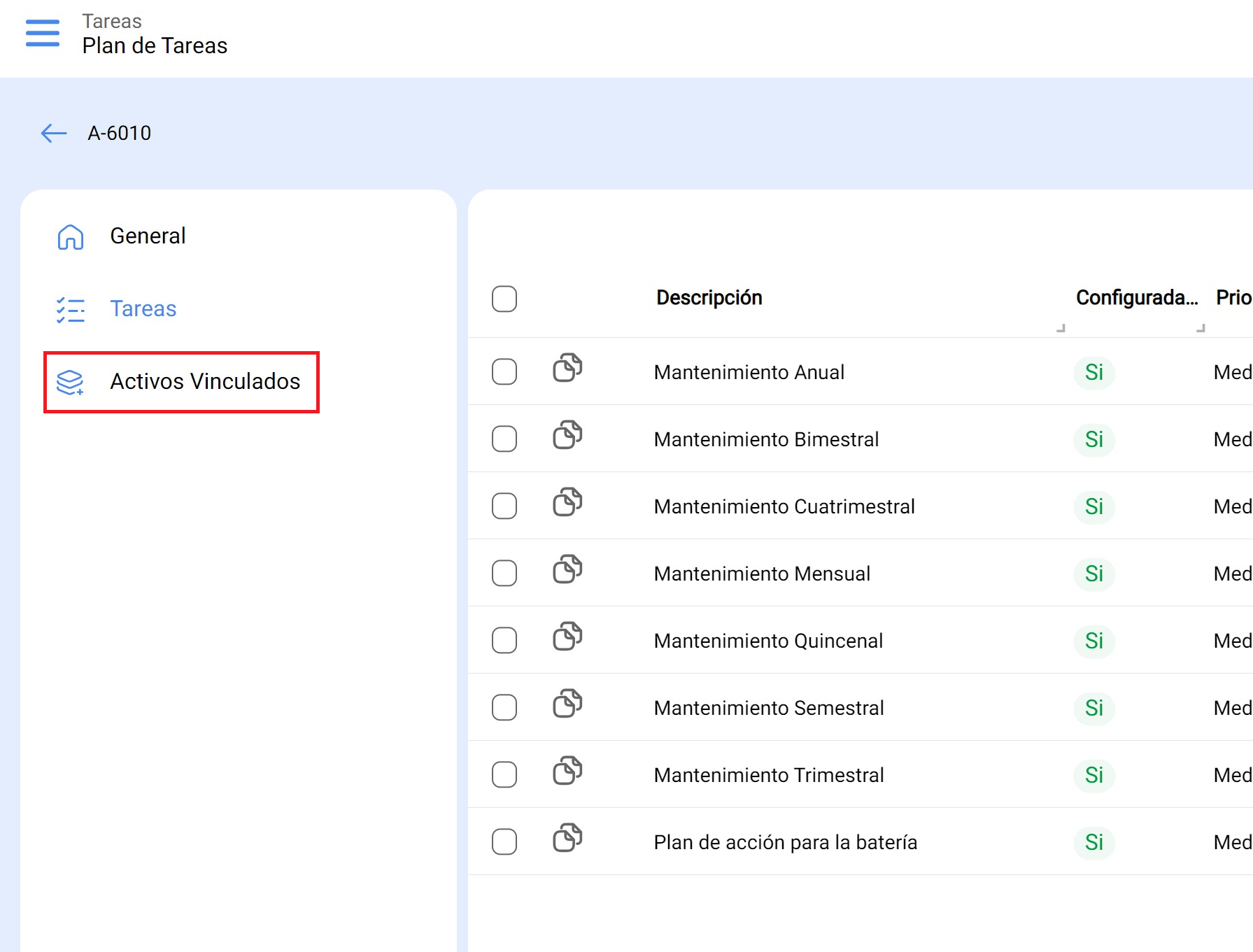Click the copy icon for Mantenimiento Semestral

pyautogui.click(x=567, y=704)
